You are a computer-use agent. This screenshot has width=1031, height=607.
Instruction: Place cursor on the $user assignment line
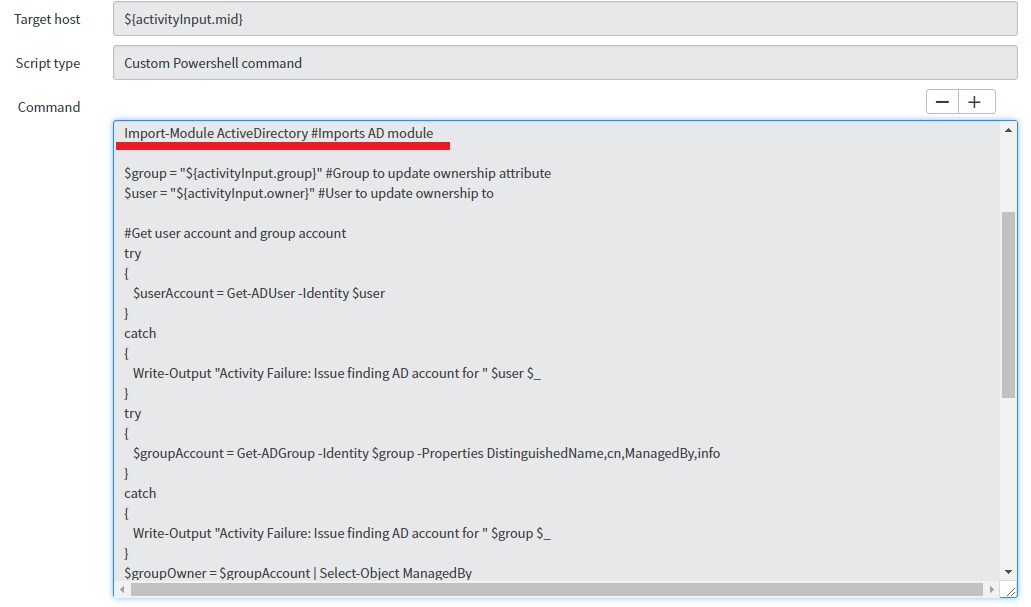(309, 193)
